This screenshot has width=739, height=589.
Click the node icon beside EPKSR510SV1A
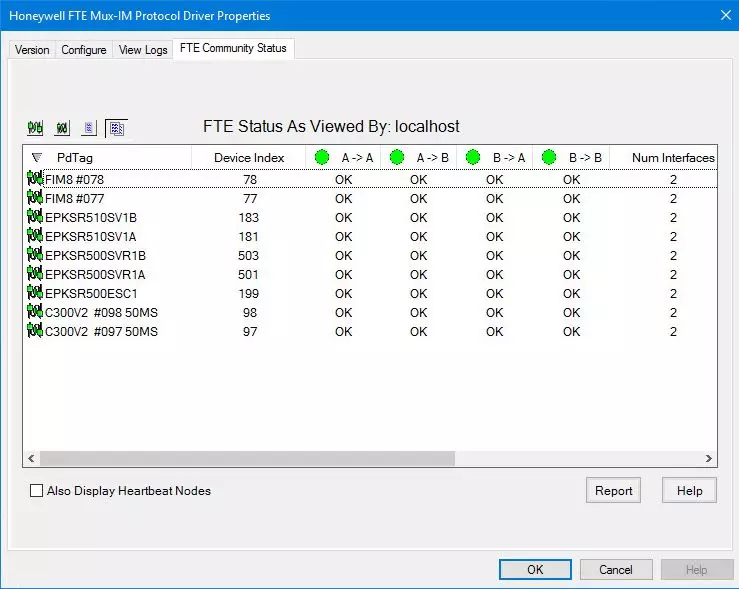click(35, 236)
